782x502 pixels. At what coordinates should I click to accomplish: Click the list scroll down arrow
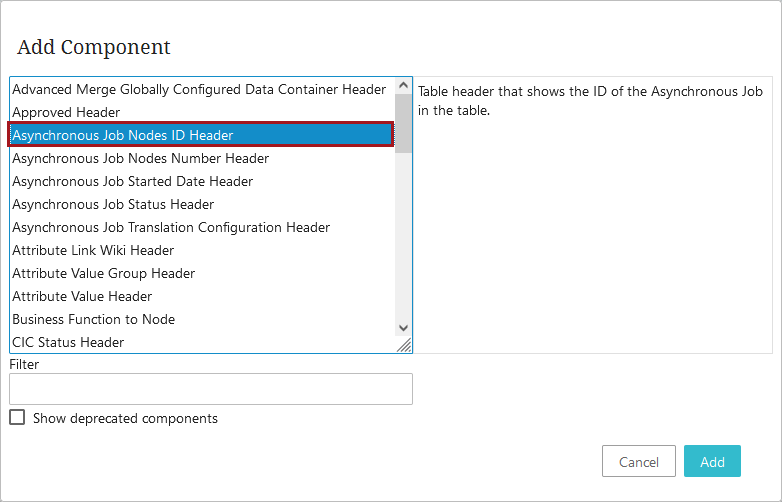coord(403,328)
